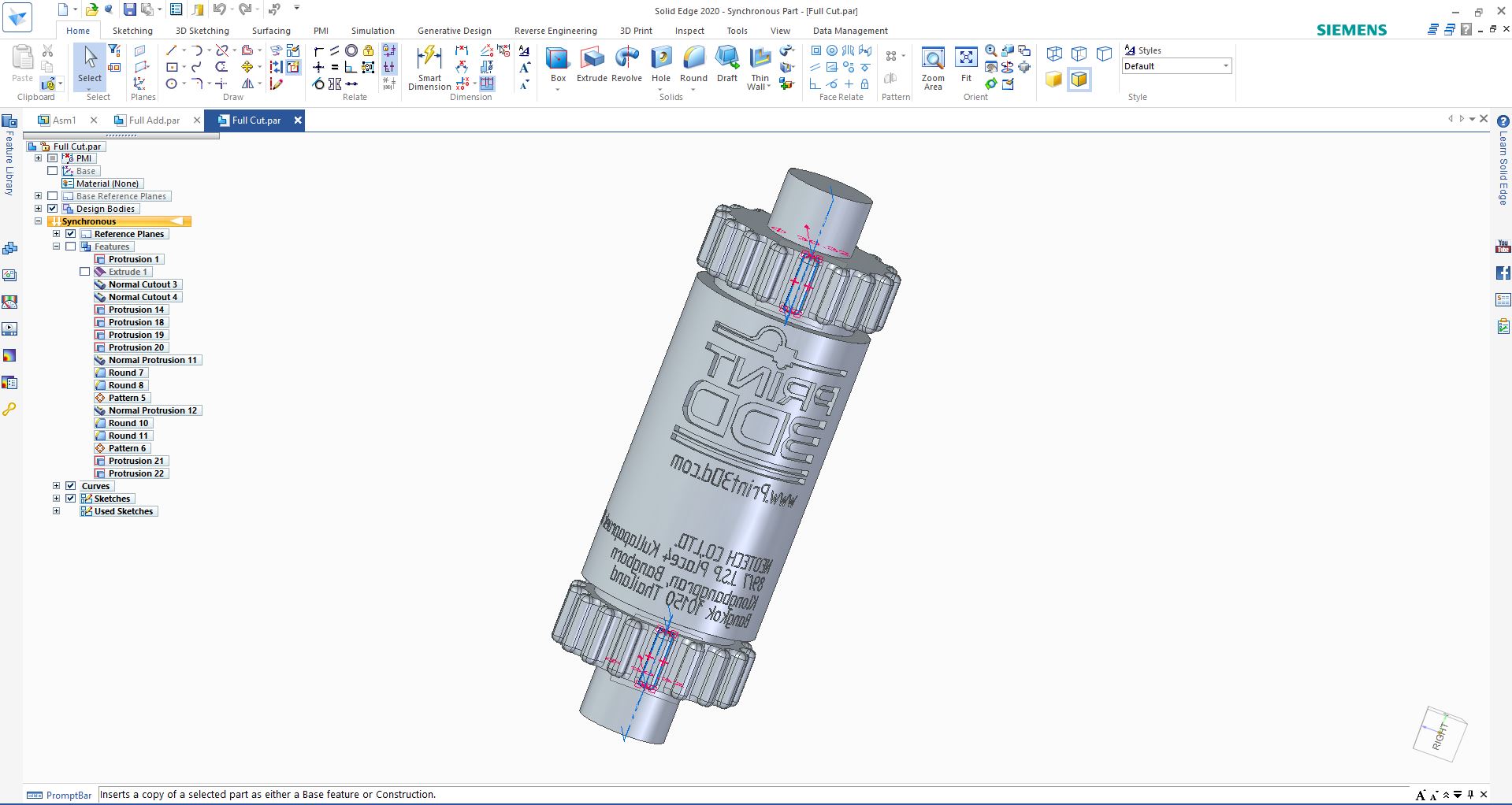1512x805 pixels.
Task: Expand the Design Bodies node
Action: pos(38,209)
